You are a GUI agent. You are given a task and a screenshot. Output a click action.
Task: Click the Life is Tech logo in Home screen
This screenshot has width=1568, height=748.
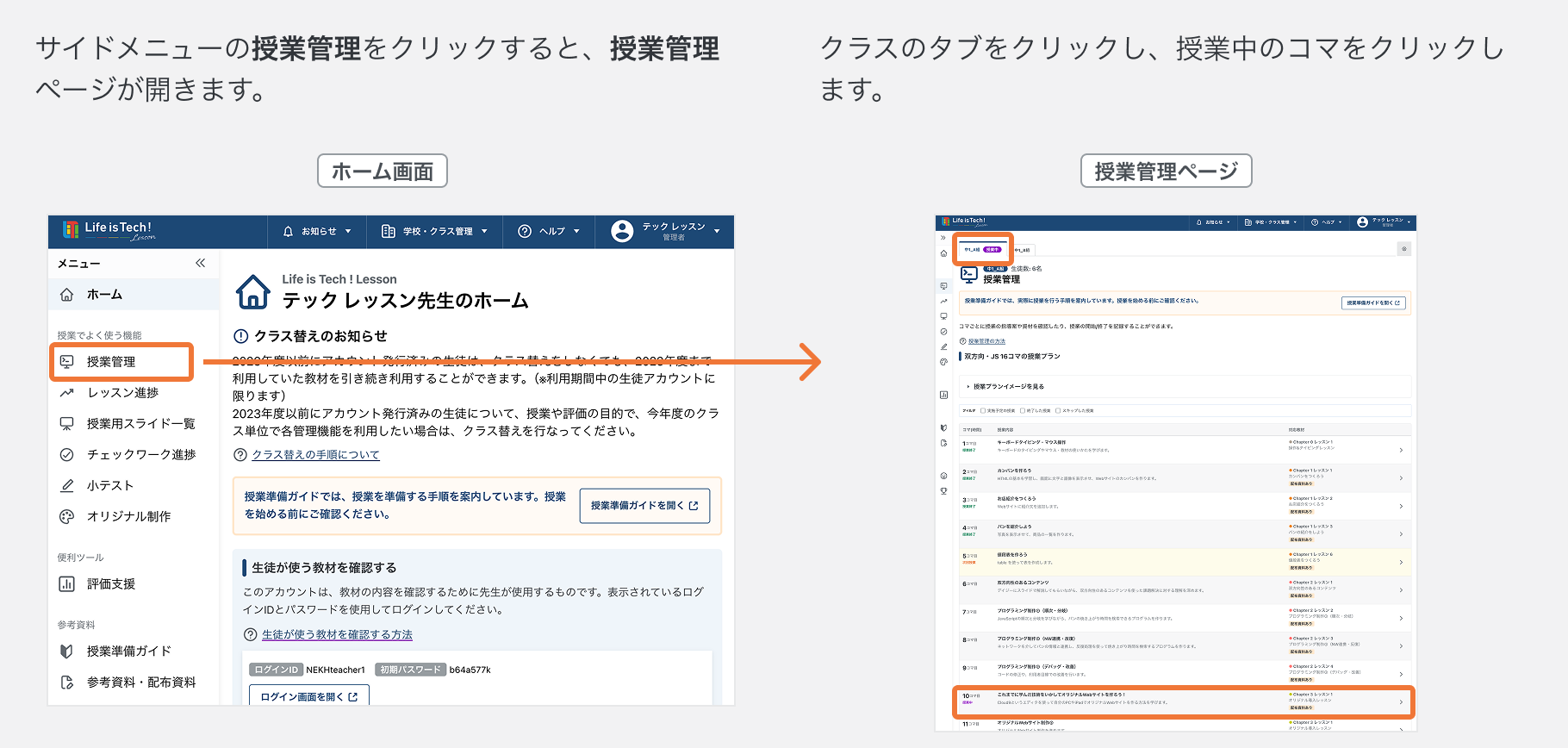[109, 231]
